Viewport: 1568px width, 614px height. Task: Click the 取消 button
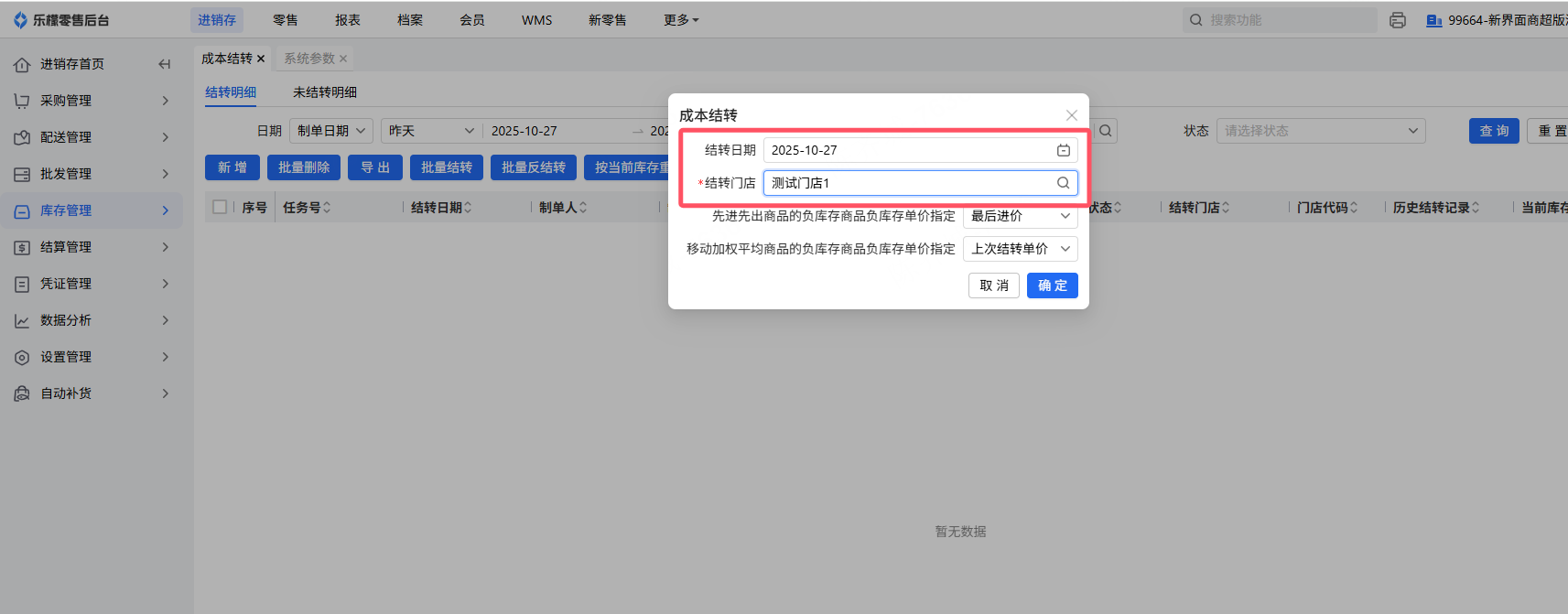pyautogui.click(x=994, y=285)
